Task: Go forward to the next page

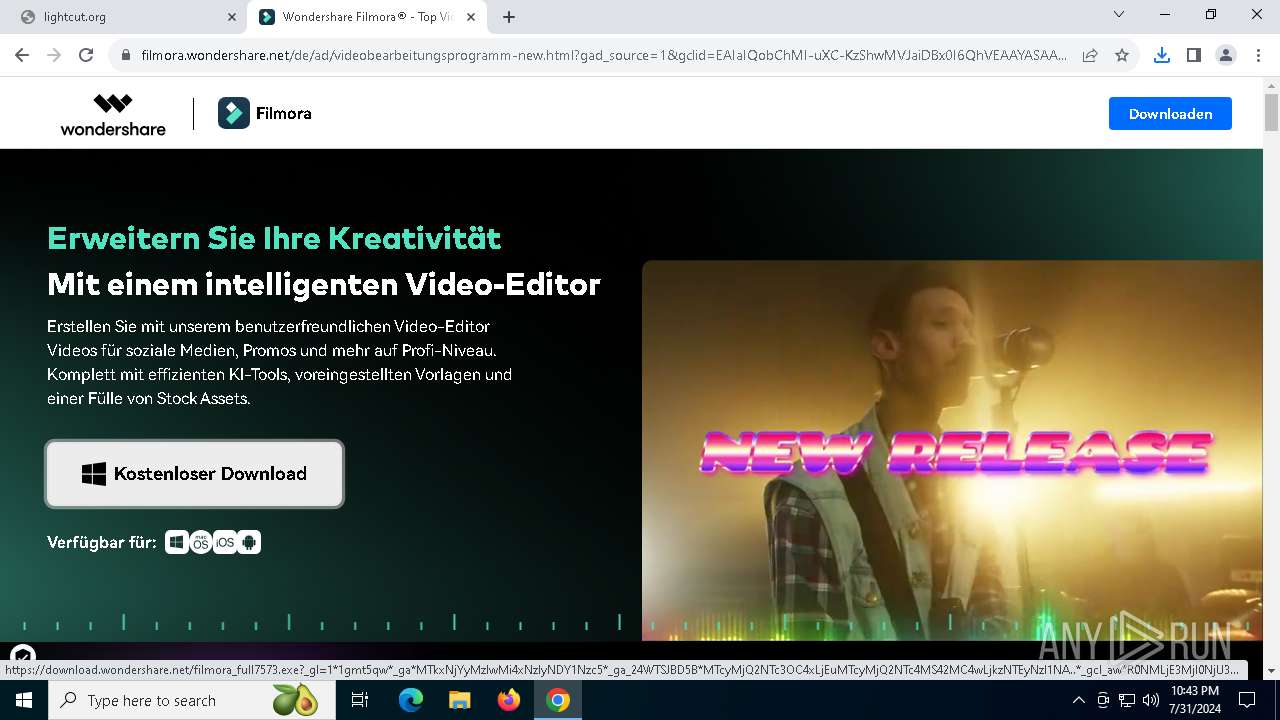Action: point(54,56)
